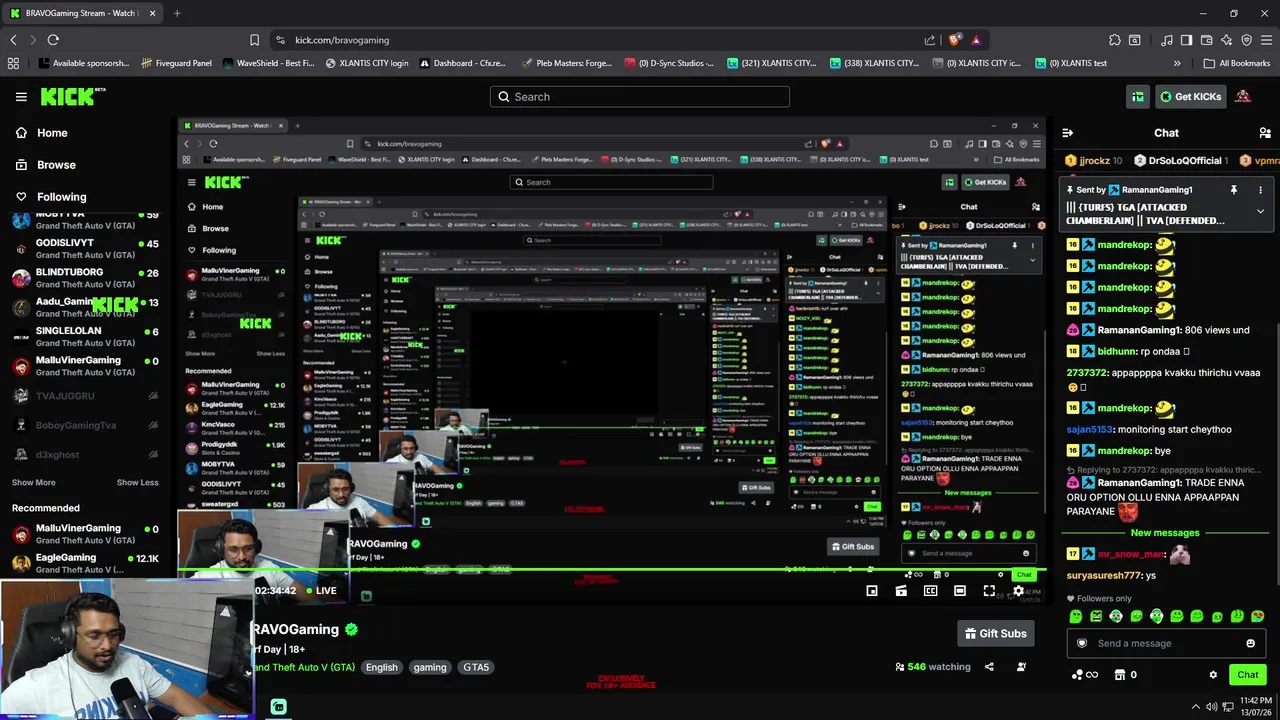
Task: Open the Brave Shields lion icon
Action: pyautogui.click(x=955, y=40)
